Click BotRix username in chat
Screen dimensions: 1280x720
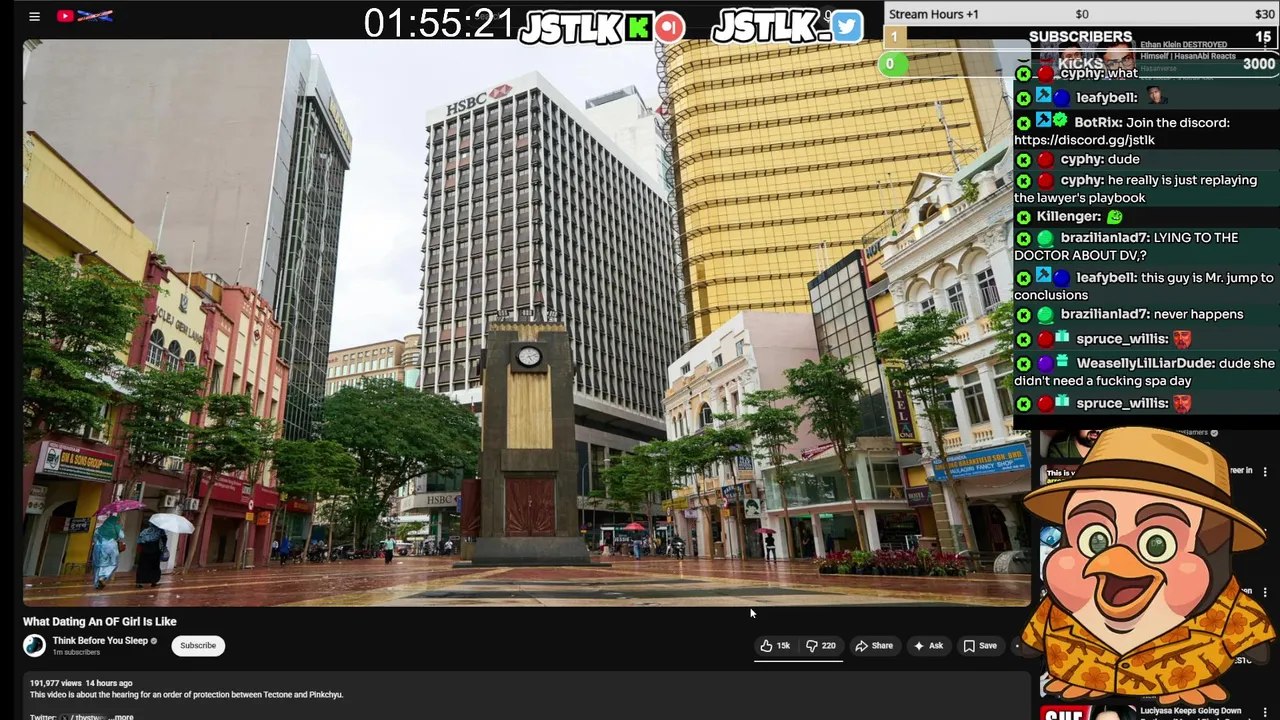pos(1097,123)
